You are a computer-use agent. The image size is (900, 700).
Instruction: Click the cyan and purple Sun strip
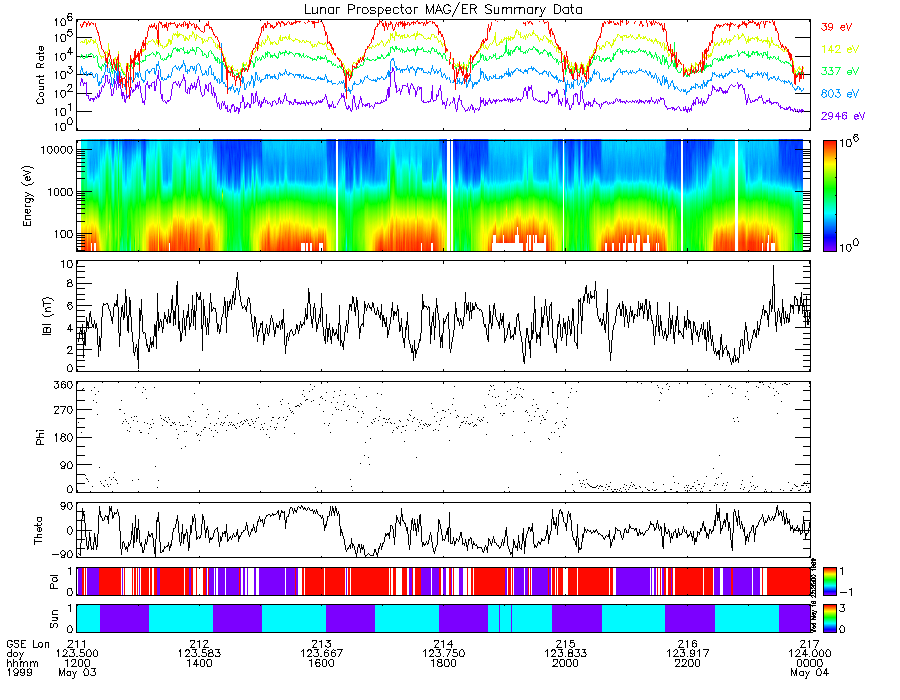443,618
